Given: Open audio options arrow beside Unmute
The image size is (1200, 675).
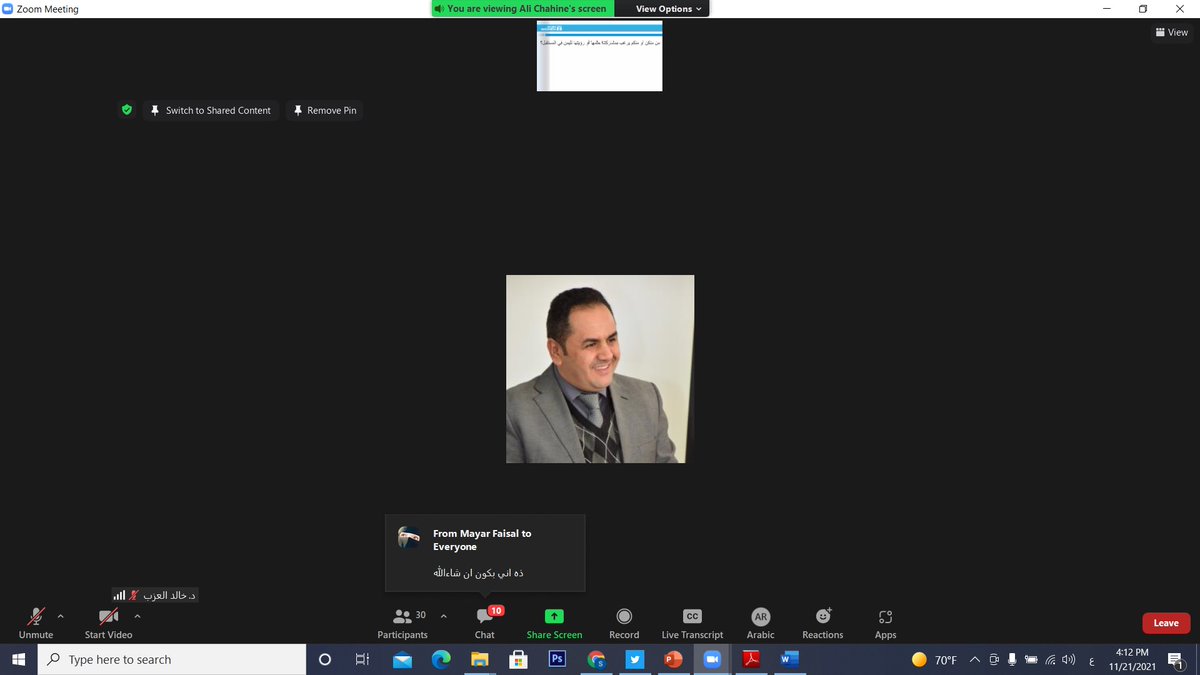Looking at the screenshot, I should (x=61, y=616).
